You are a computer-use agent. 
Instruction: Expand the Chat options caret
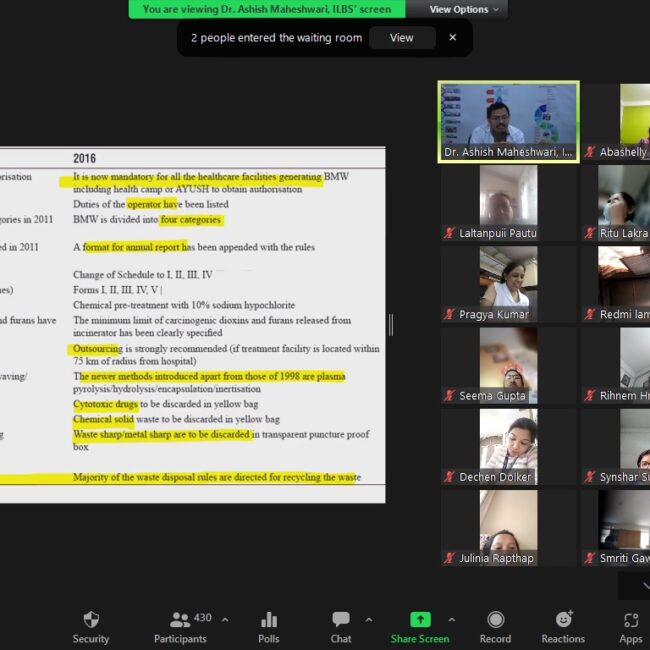pos(369,619)
